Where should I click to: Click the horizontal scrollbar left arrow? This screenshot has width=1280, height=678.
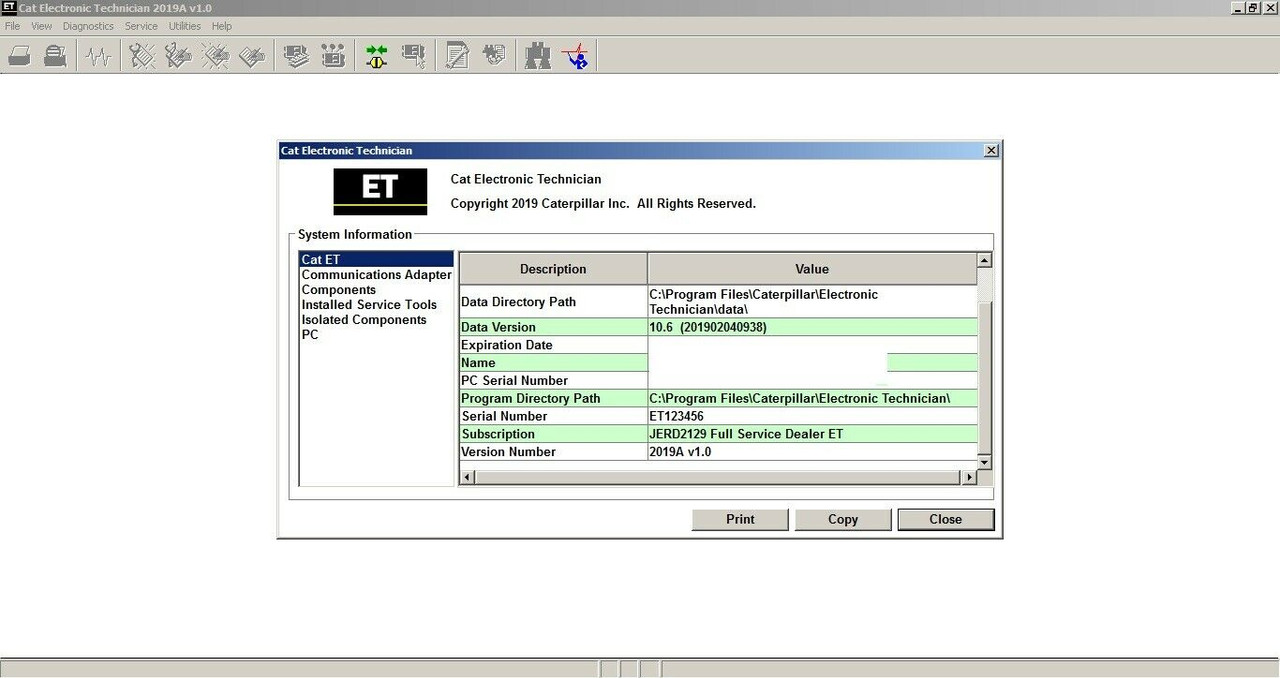(x=467, y=478)
